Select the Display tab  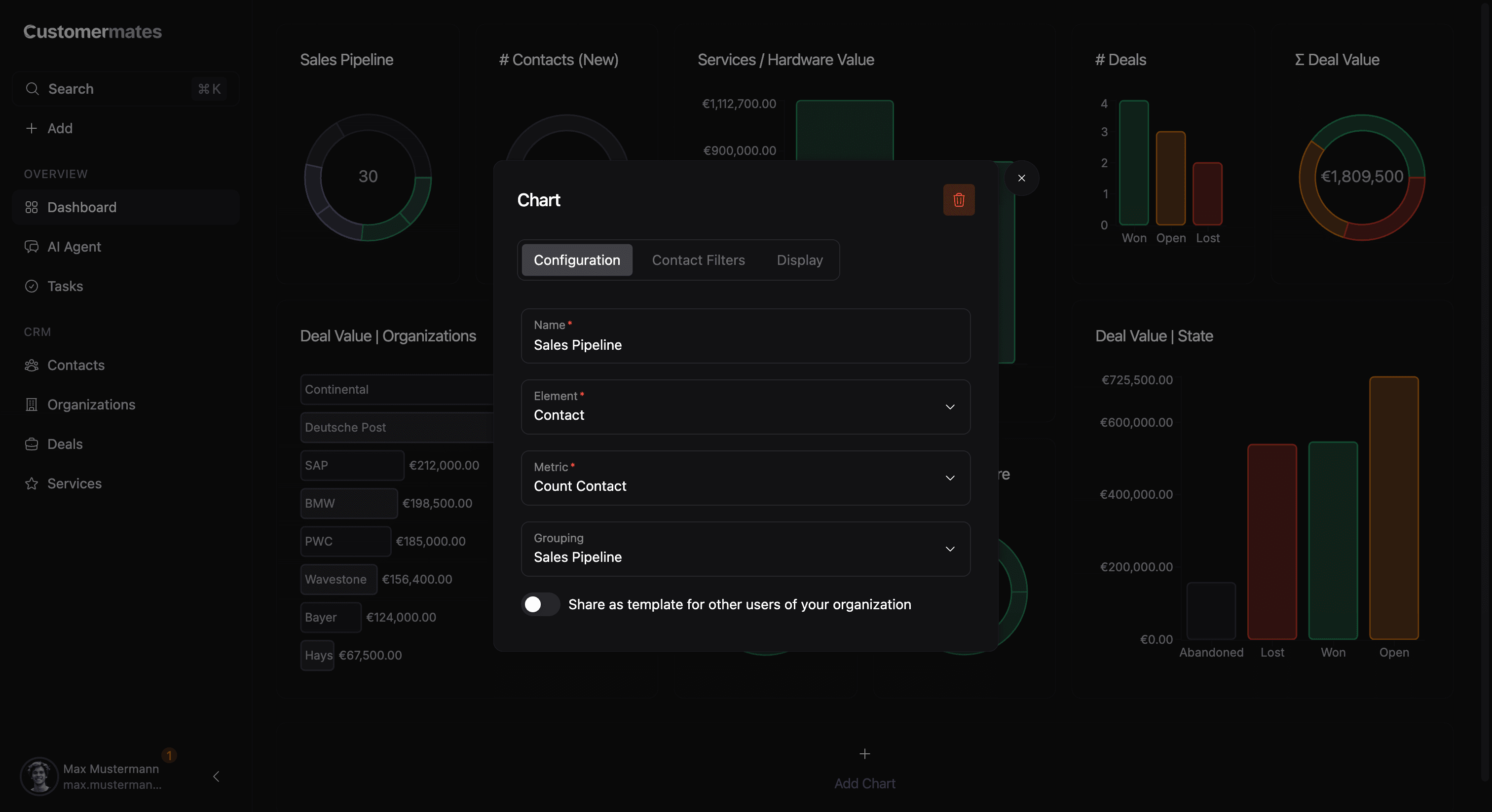tap(800, 259)
